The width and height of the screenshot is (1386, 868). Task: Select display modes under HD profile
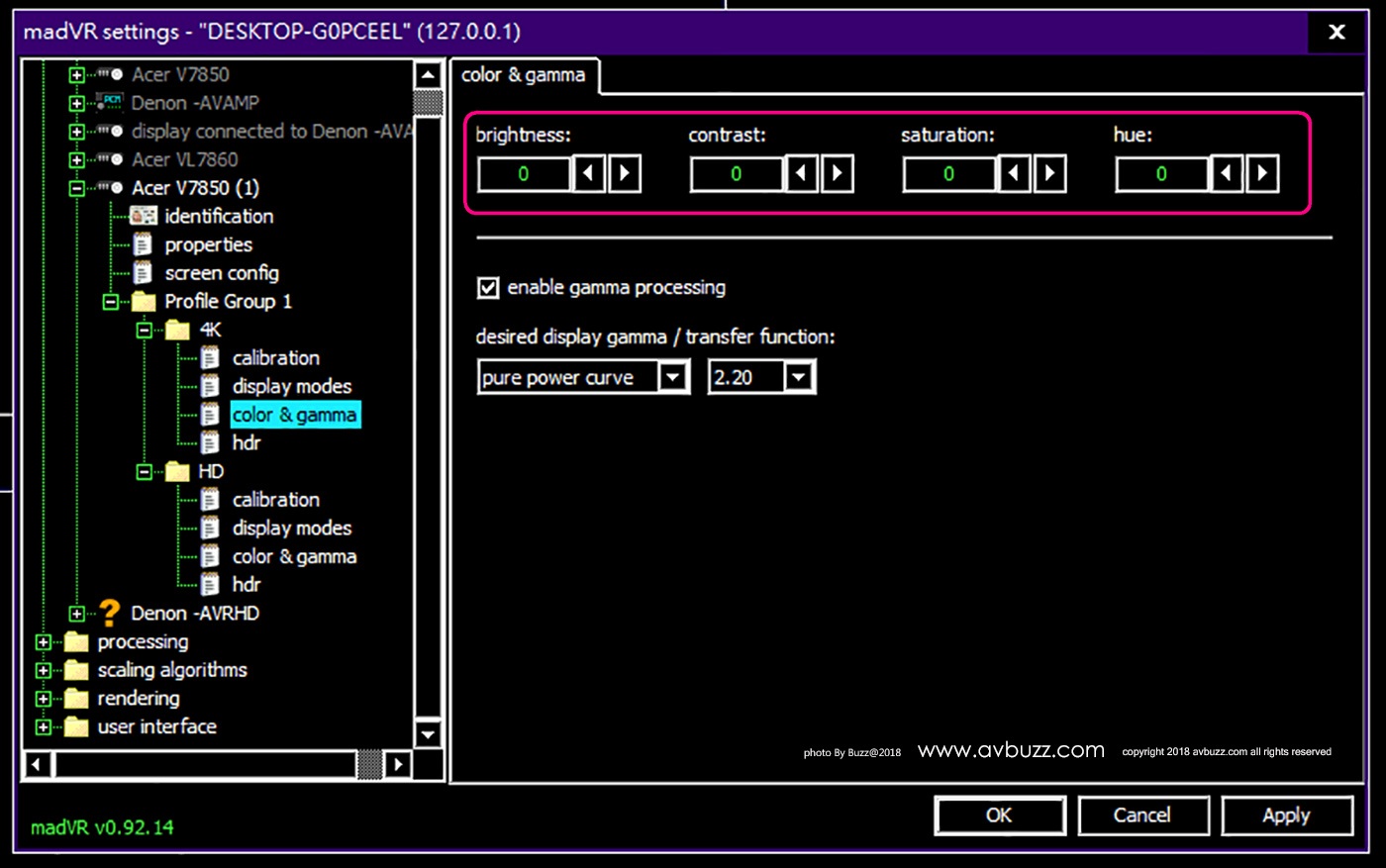(x=291, y=529)
